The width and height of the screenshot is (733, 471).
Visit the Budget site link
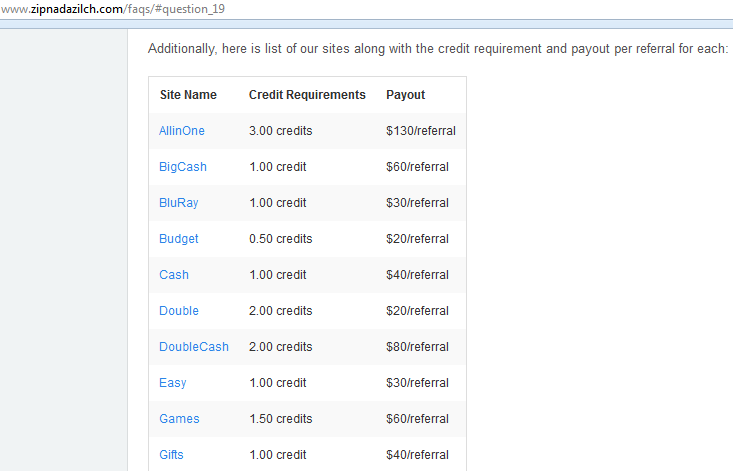[179, 239]
